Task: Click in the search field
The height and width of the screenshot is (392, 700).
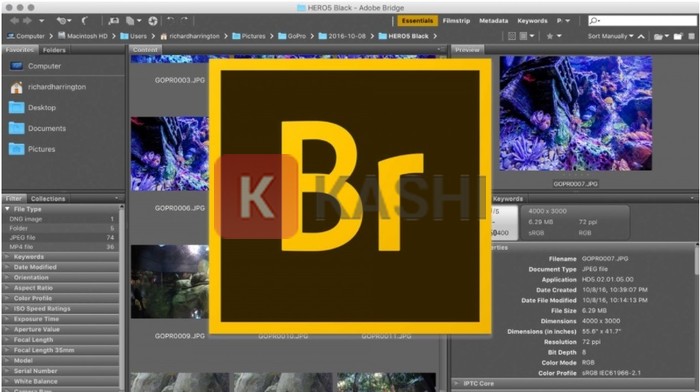Action: tap(642, 21)
